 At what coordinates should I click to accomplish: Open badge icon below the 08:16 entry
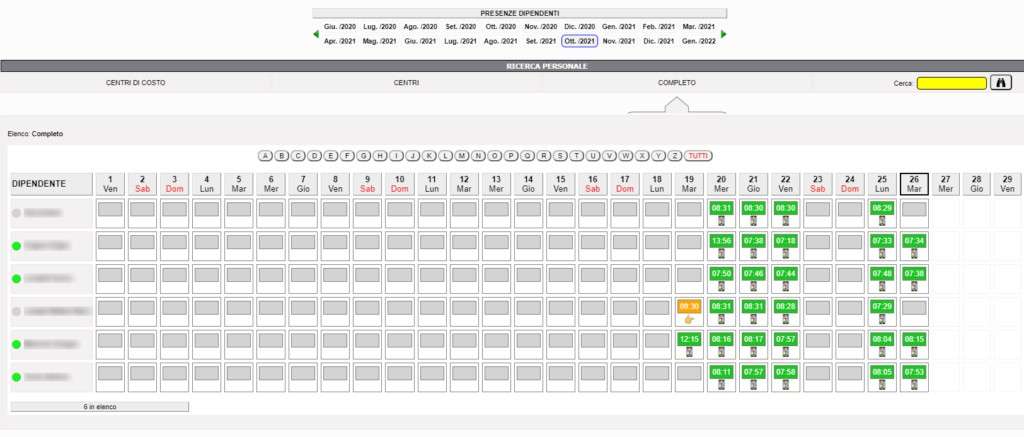click(x=721, y=352)
